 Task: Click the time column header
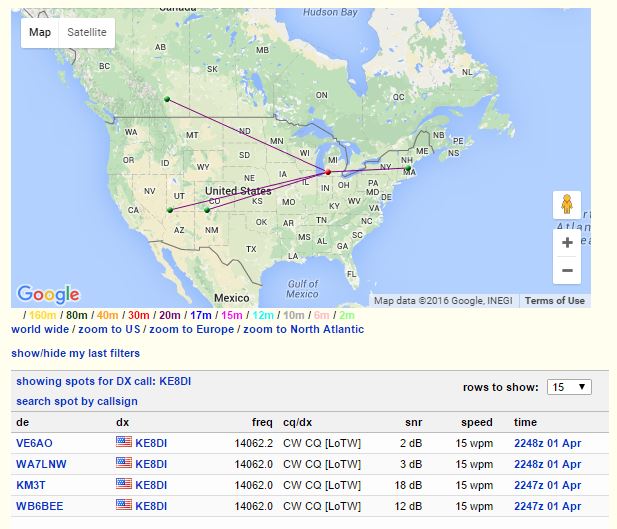[x=525, y=422]
